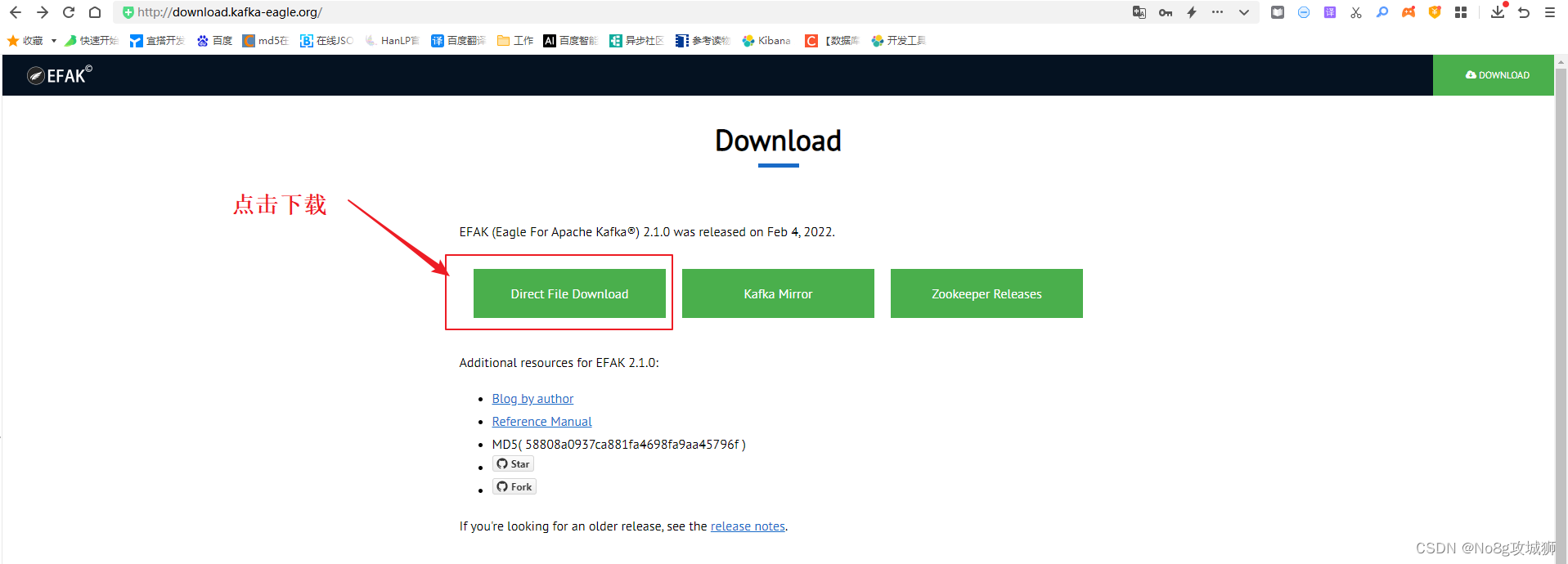Click the Additional resources for EFAK 2.1.0 text
This screenshot has height=564, width=1568.
[559, 363]
